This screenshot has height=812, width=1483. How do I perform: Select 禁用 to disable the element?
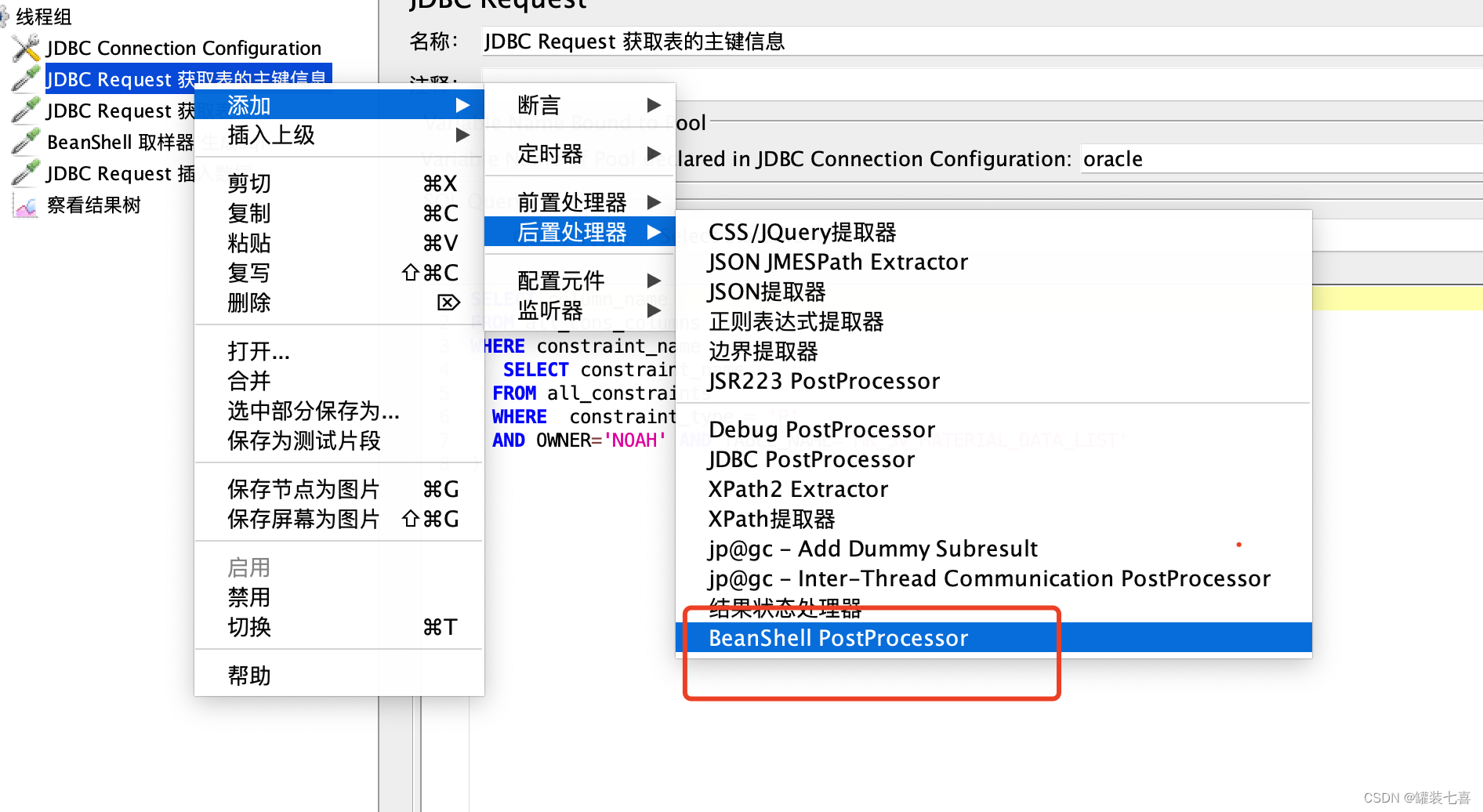(339, 597)
